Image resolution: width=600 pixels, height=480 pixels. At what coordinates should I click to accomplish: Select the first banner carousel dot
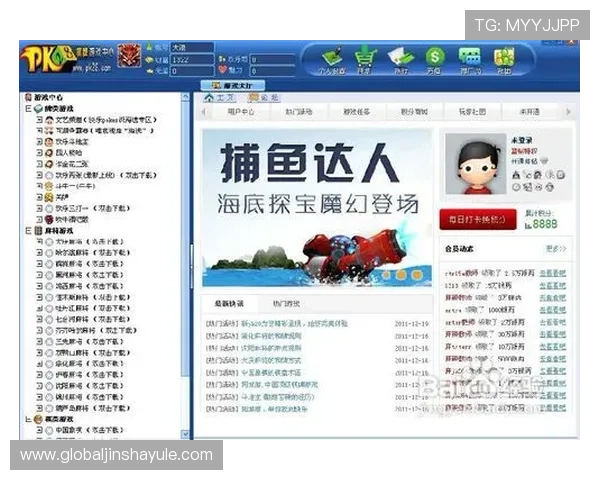coord(385,274)
